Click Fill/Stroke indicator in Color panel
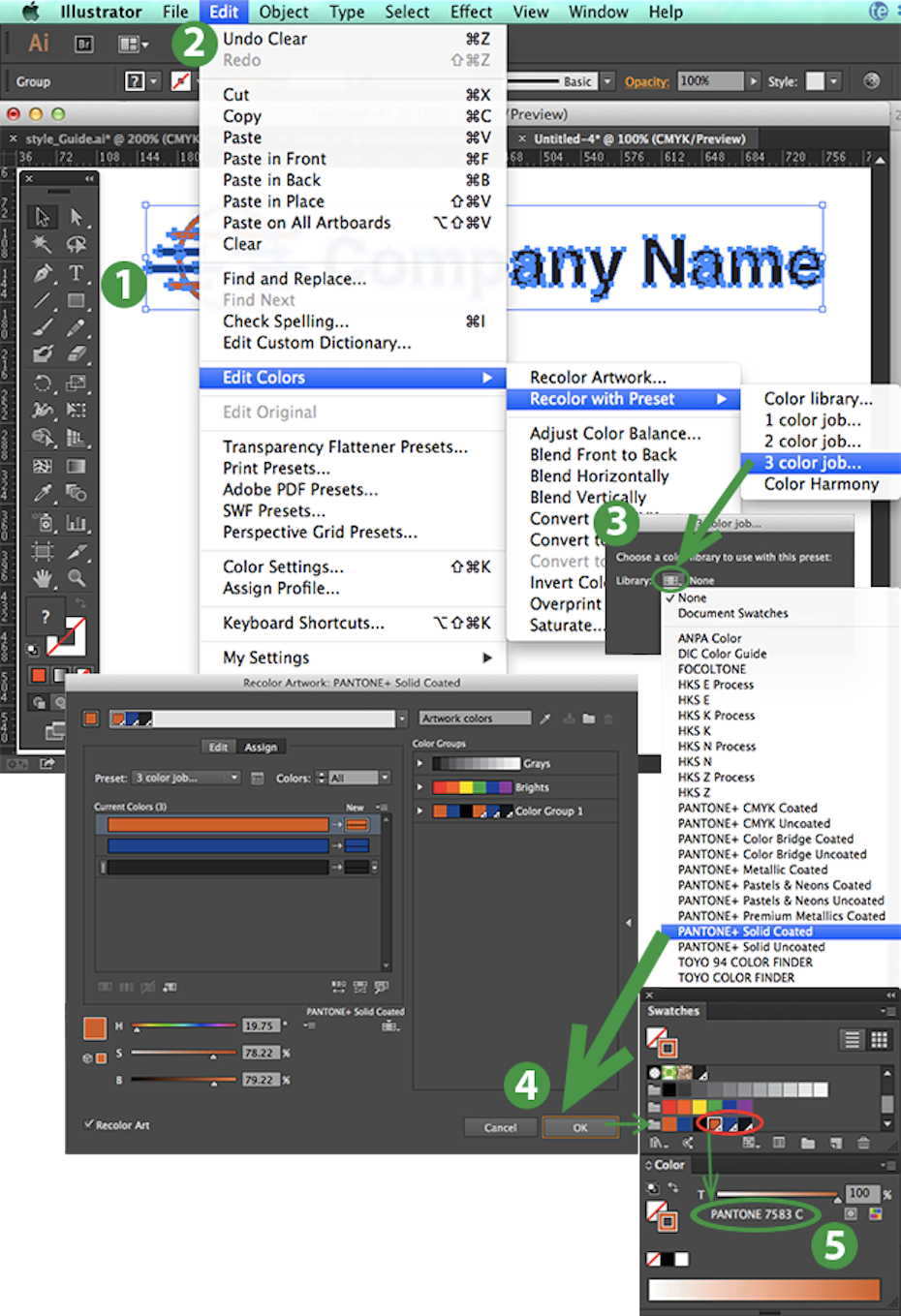Viewport: 901px width, 1316px height. (662, 1216)
